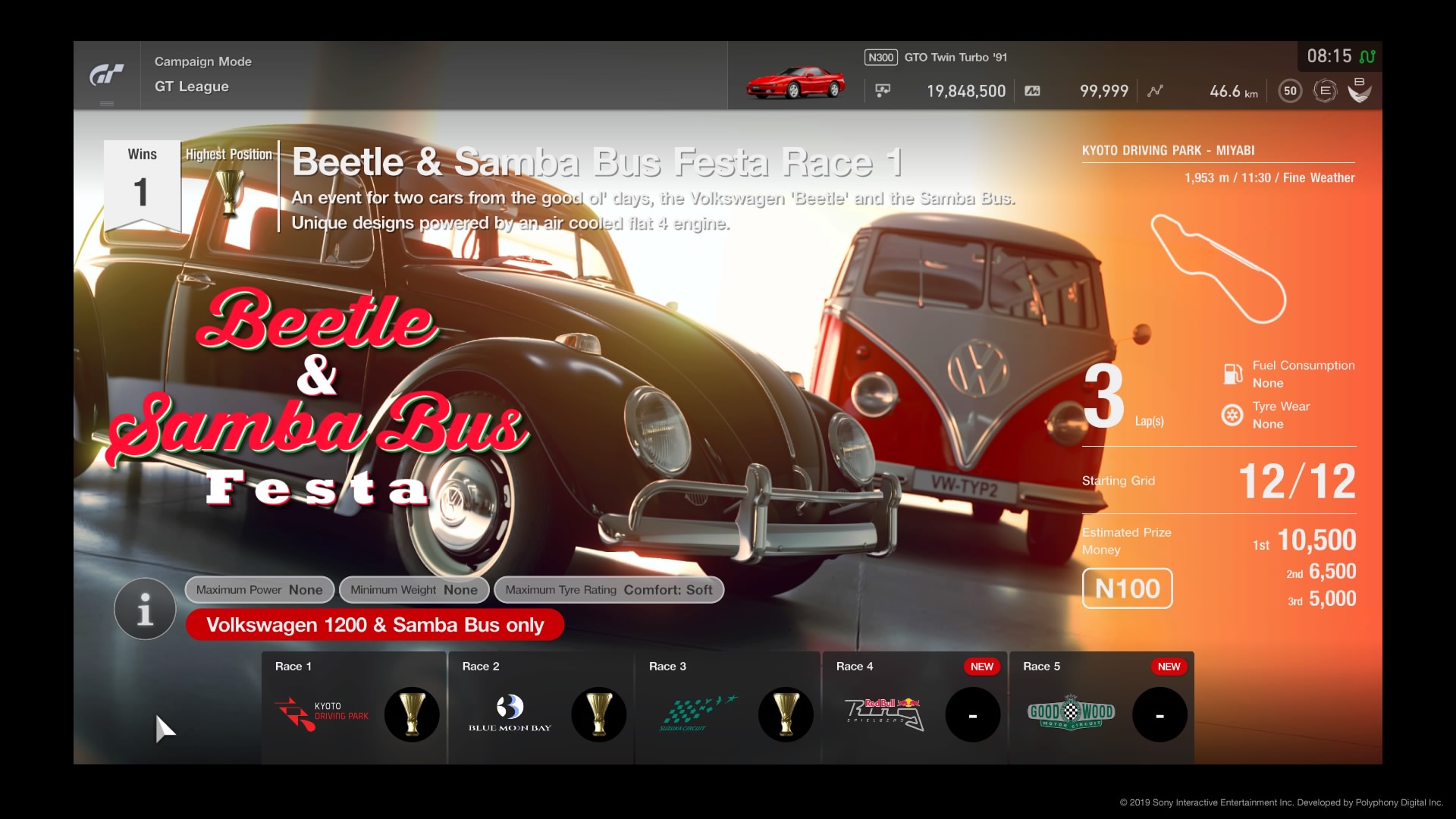Click the Maximum Power None pill
This screenshot has height=819, width=1456.
pos(259,590)
